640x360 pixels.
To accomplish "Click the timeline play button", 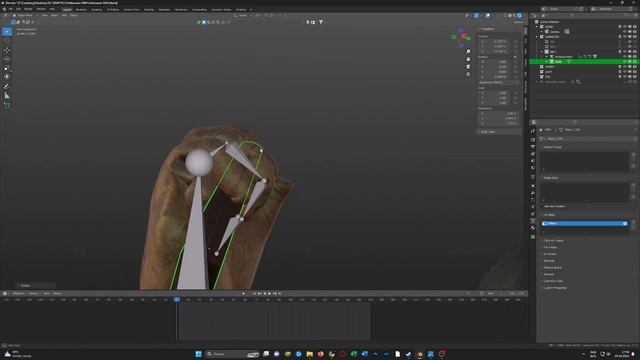I will click(x=269, y=293).
